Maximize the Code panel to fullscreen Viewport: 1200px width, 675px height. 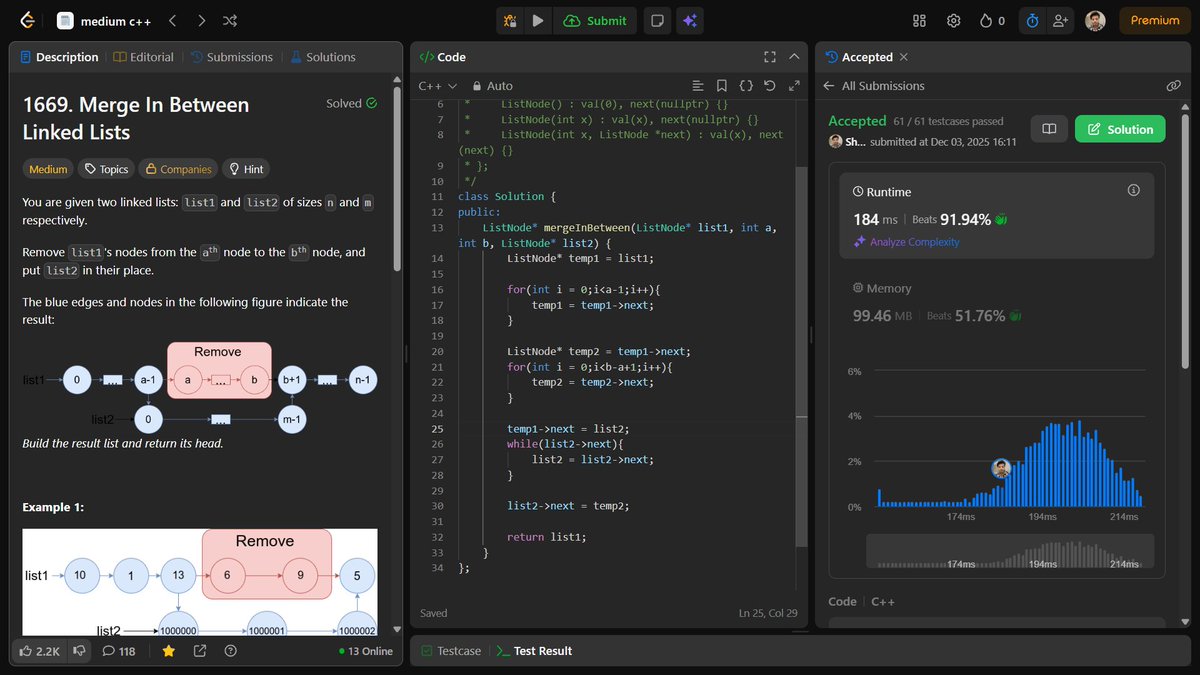(x=769, y=57)
